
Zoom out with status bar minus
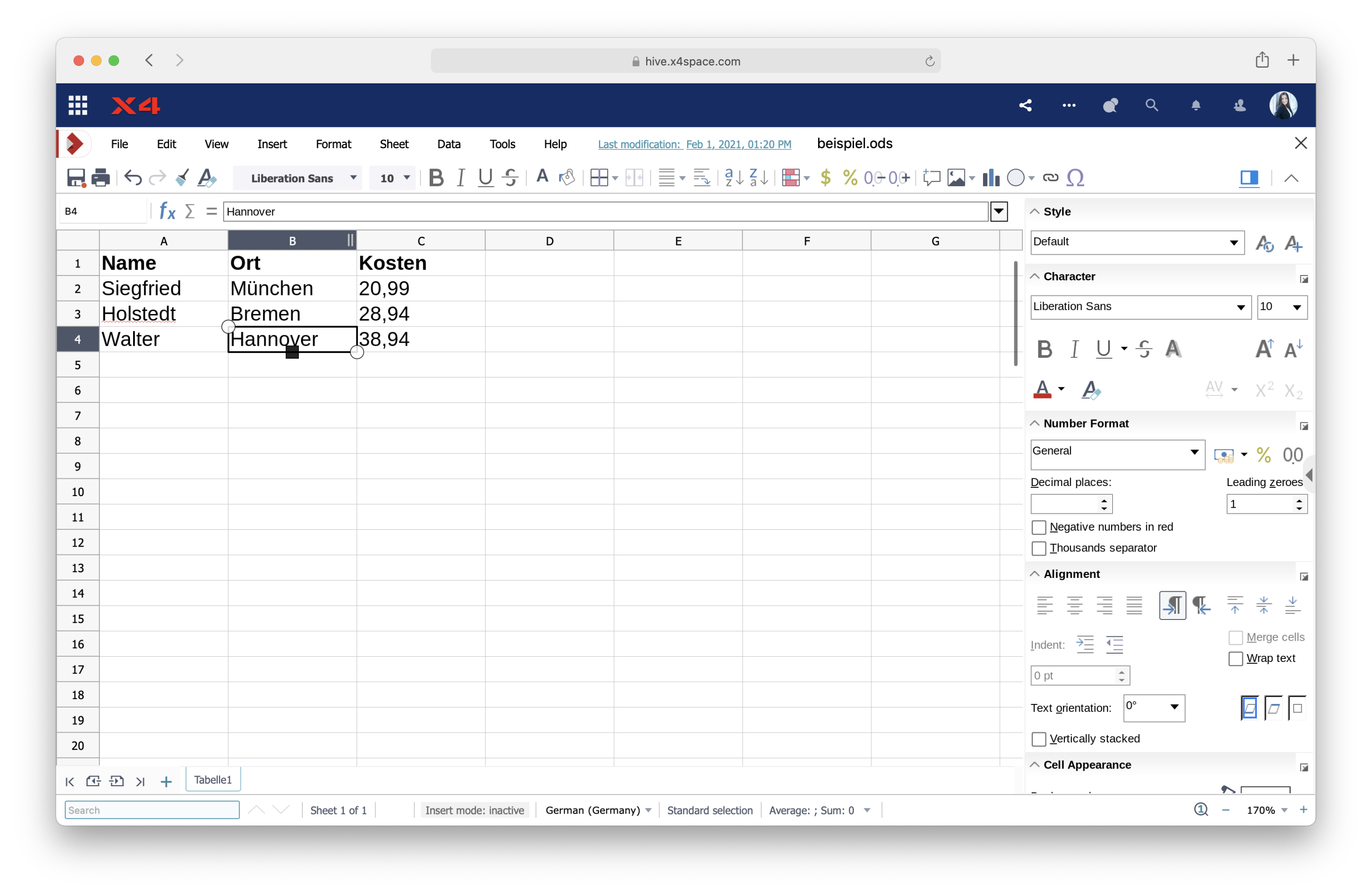point(1226,810)
